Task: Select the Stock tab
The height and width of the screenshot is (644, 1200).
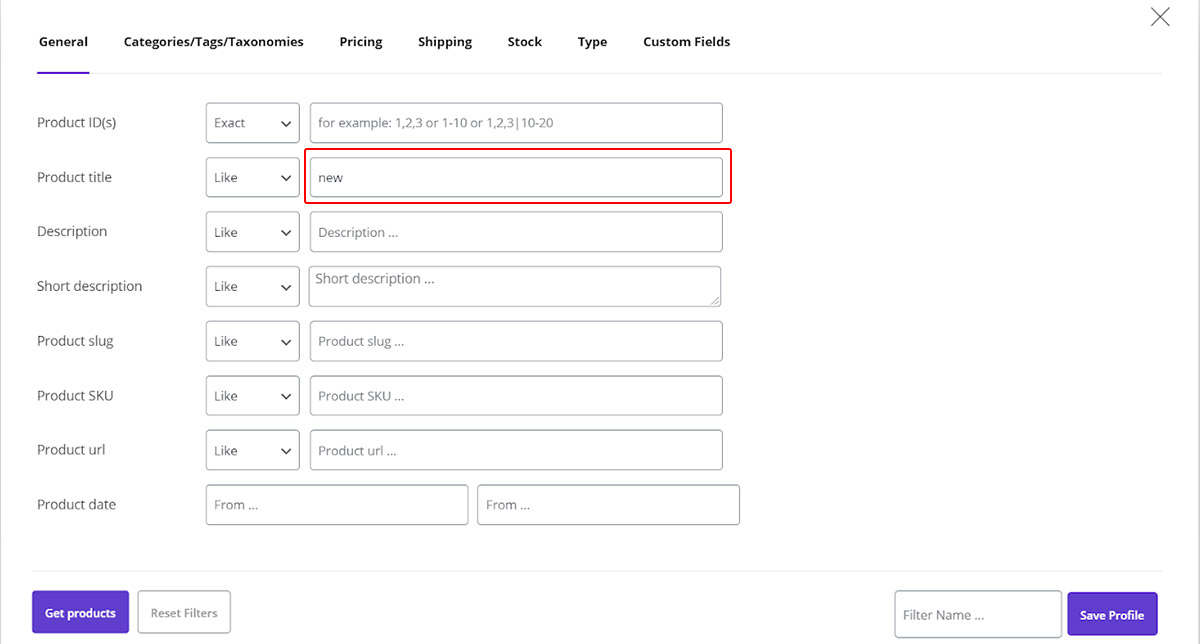Action: [x=524, y=42]
